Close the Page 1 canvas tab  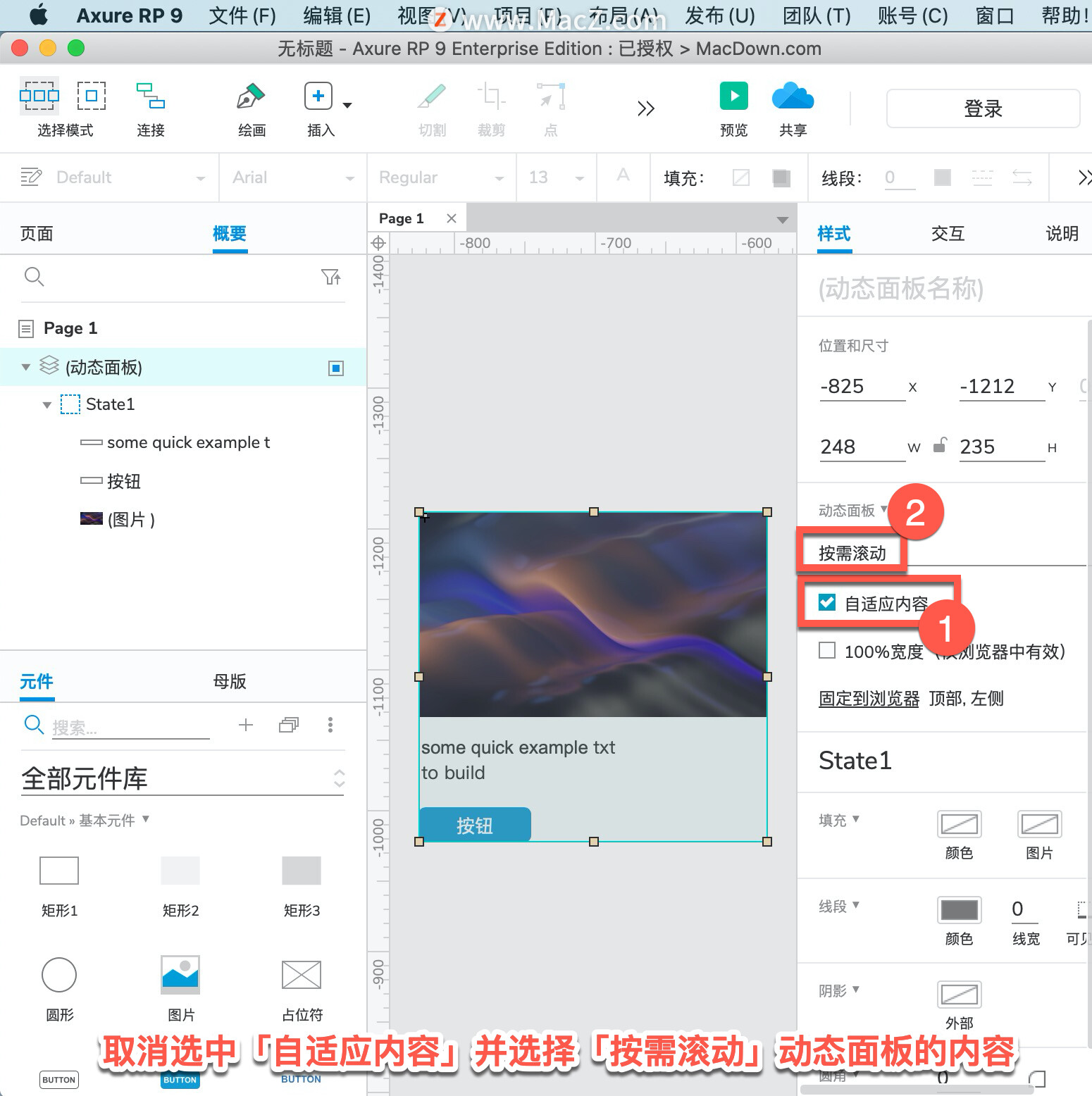452,218
